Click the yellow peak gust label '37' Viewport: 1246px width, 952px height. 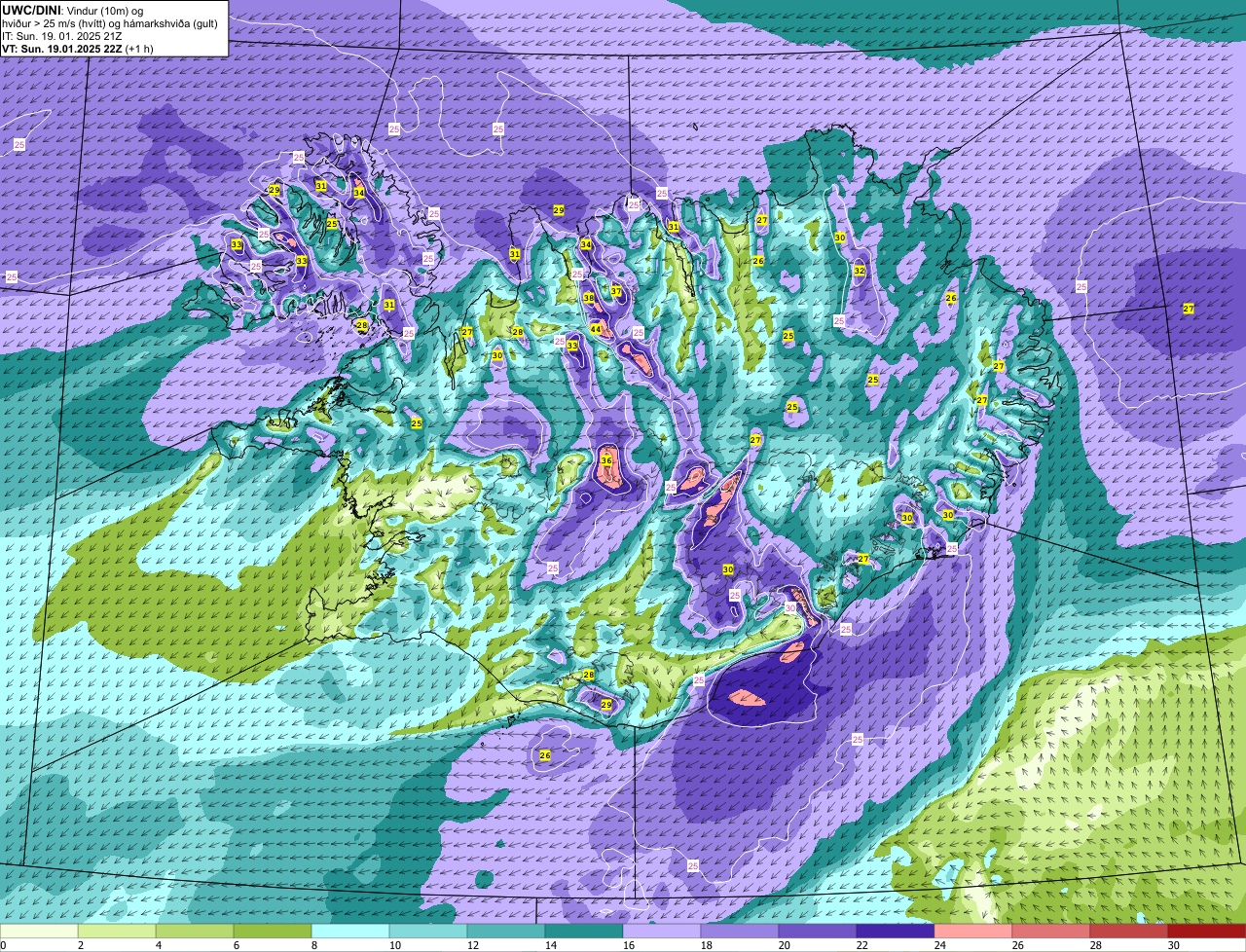click(616, 292)
